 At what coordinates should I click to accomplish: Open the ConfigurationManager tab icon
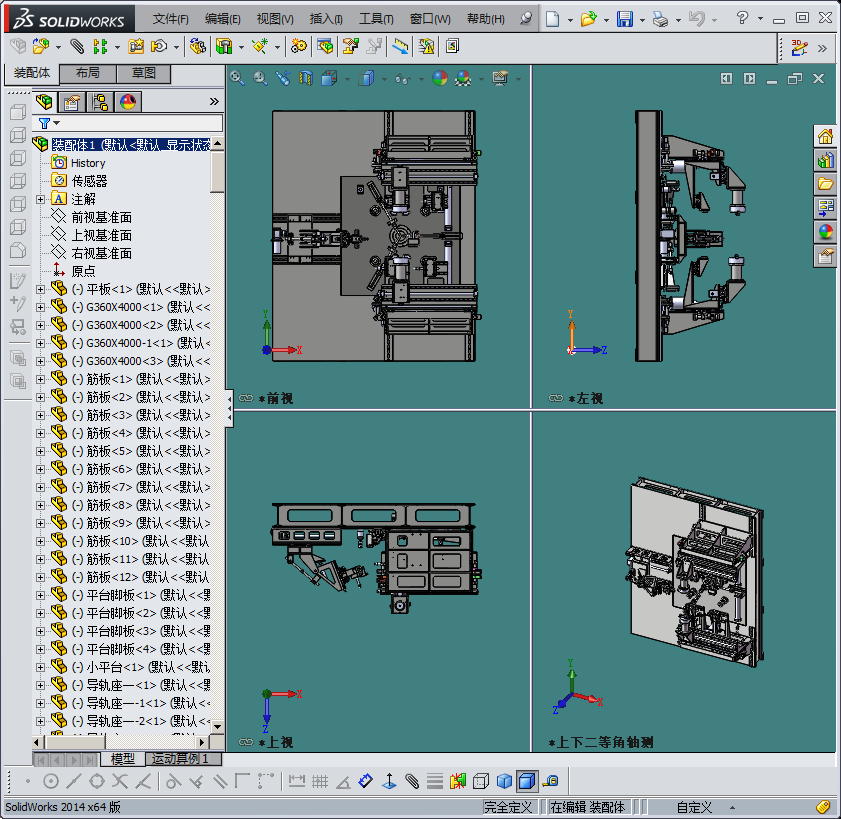[x=100, y=101]
